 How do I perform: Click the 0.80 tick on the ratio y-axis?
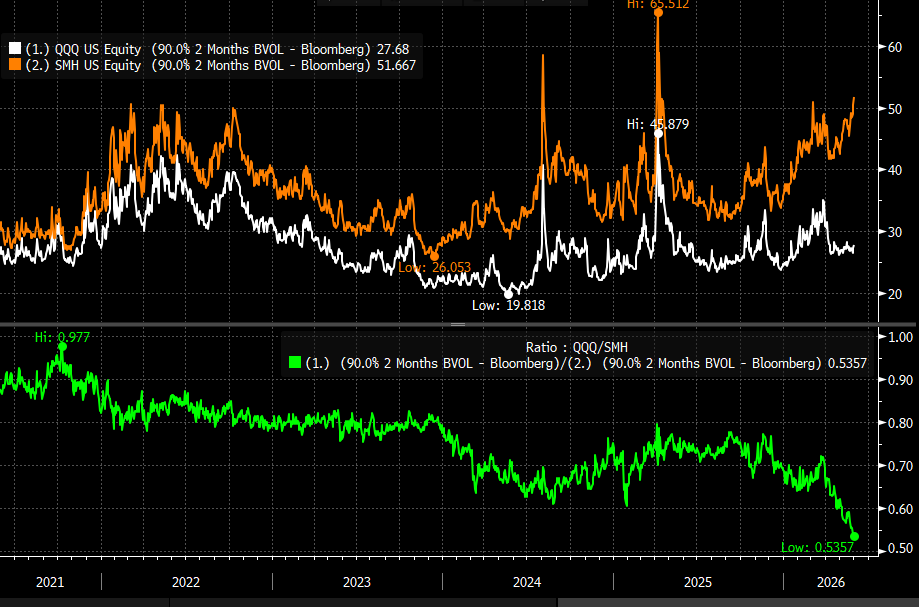(x=901, y=423)
